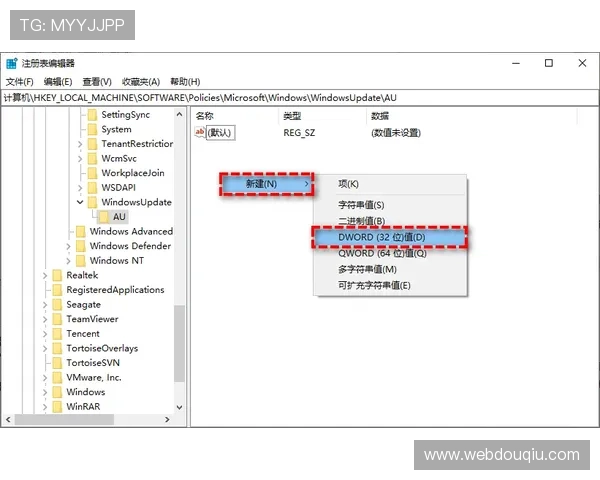
Task: Click the tree horizontal scroll left arrow
Action: click(x=8, y=420)
